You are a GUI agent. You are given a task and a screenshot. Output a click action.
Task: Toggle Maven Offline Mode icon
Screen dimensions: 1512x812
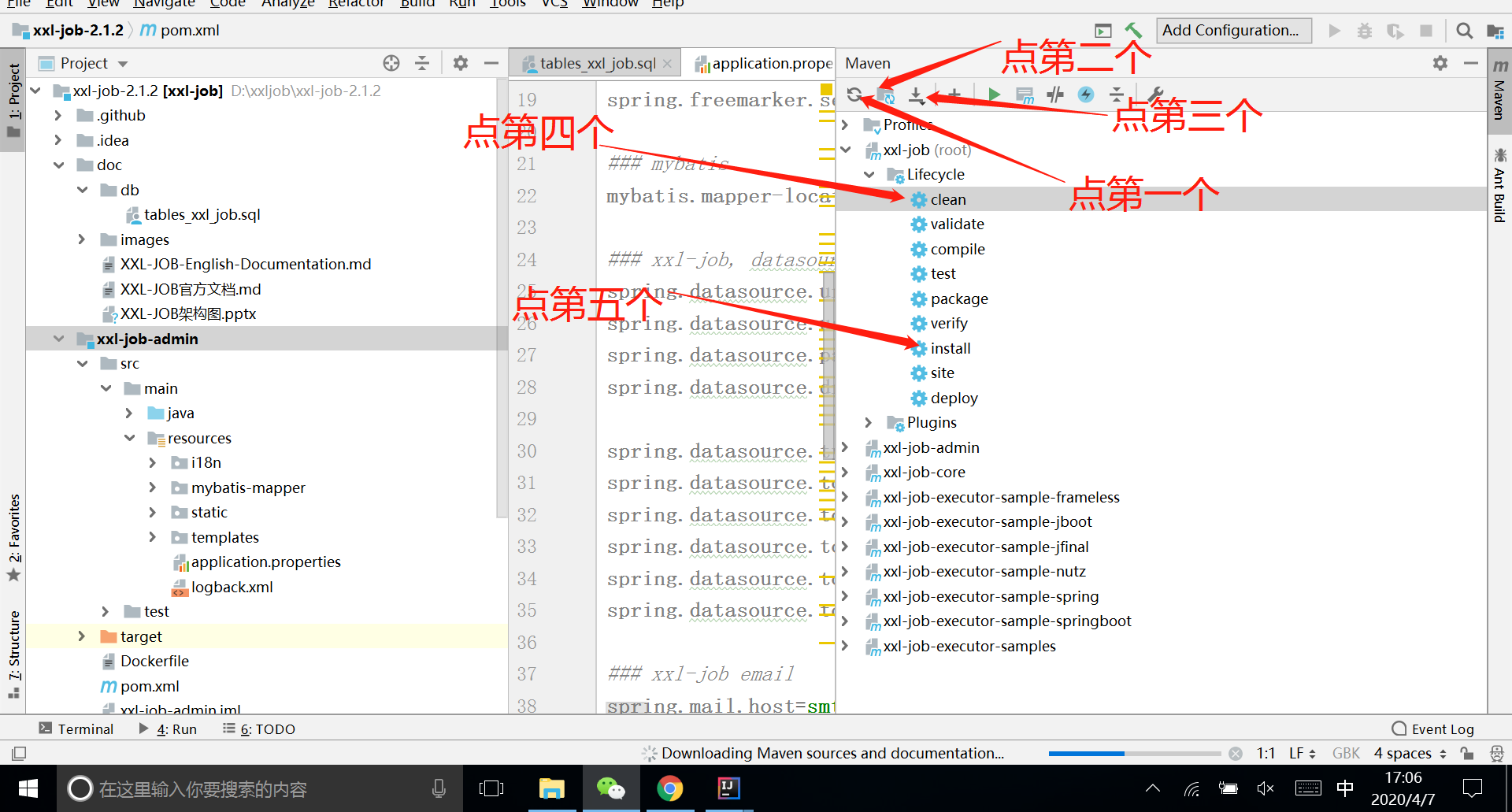click(x=1055, y=95)
